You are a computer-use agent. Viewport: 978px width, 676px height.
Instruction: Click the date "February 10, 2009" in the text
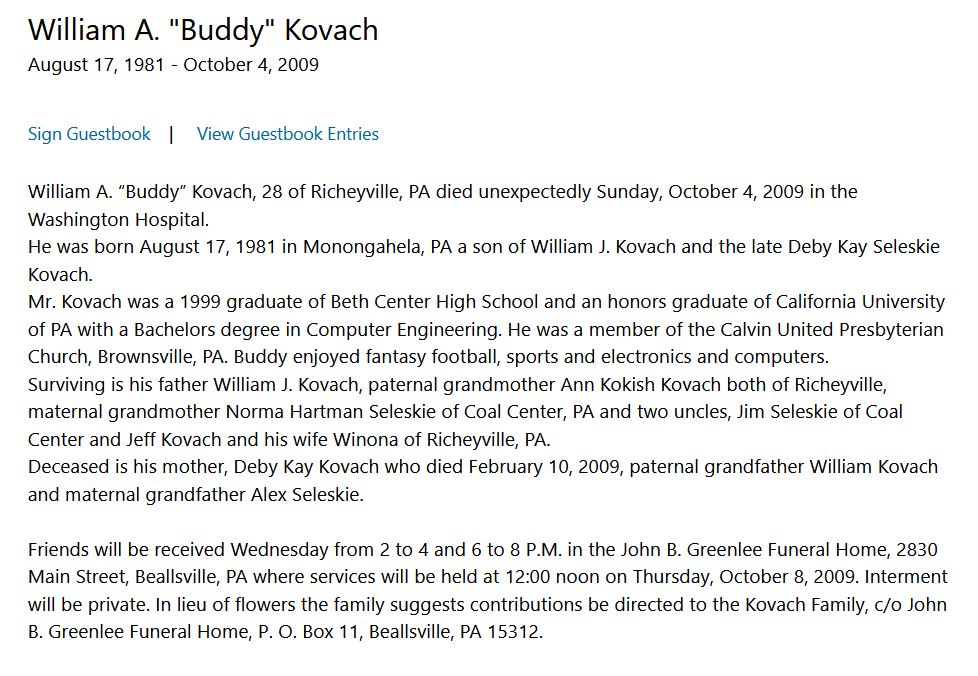544,467
